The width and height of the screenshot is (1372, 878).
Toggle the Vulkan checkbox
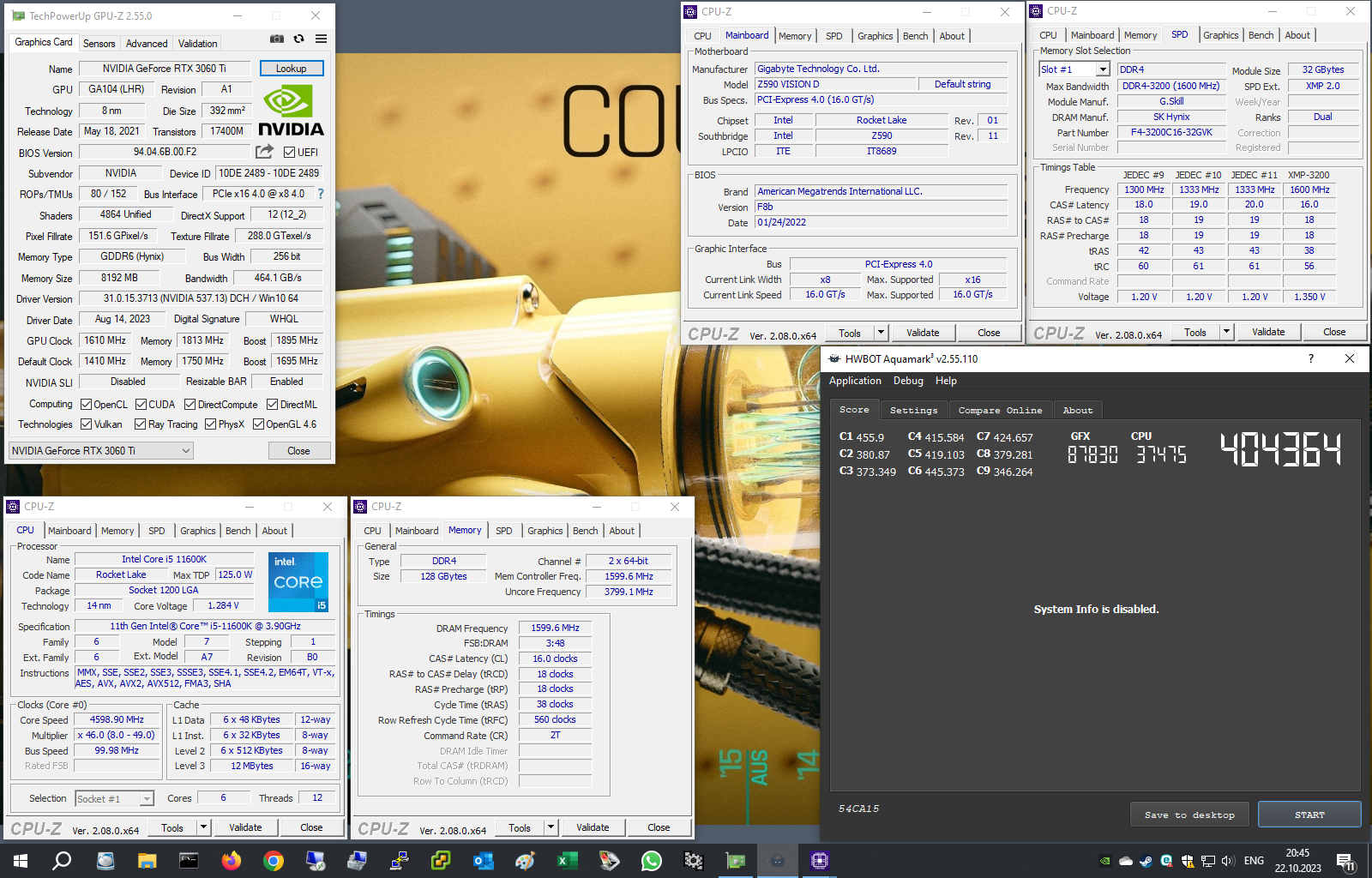click(86, 424)
